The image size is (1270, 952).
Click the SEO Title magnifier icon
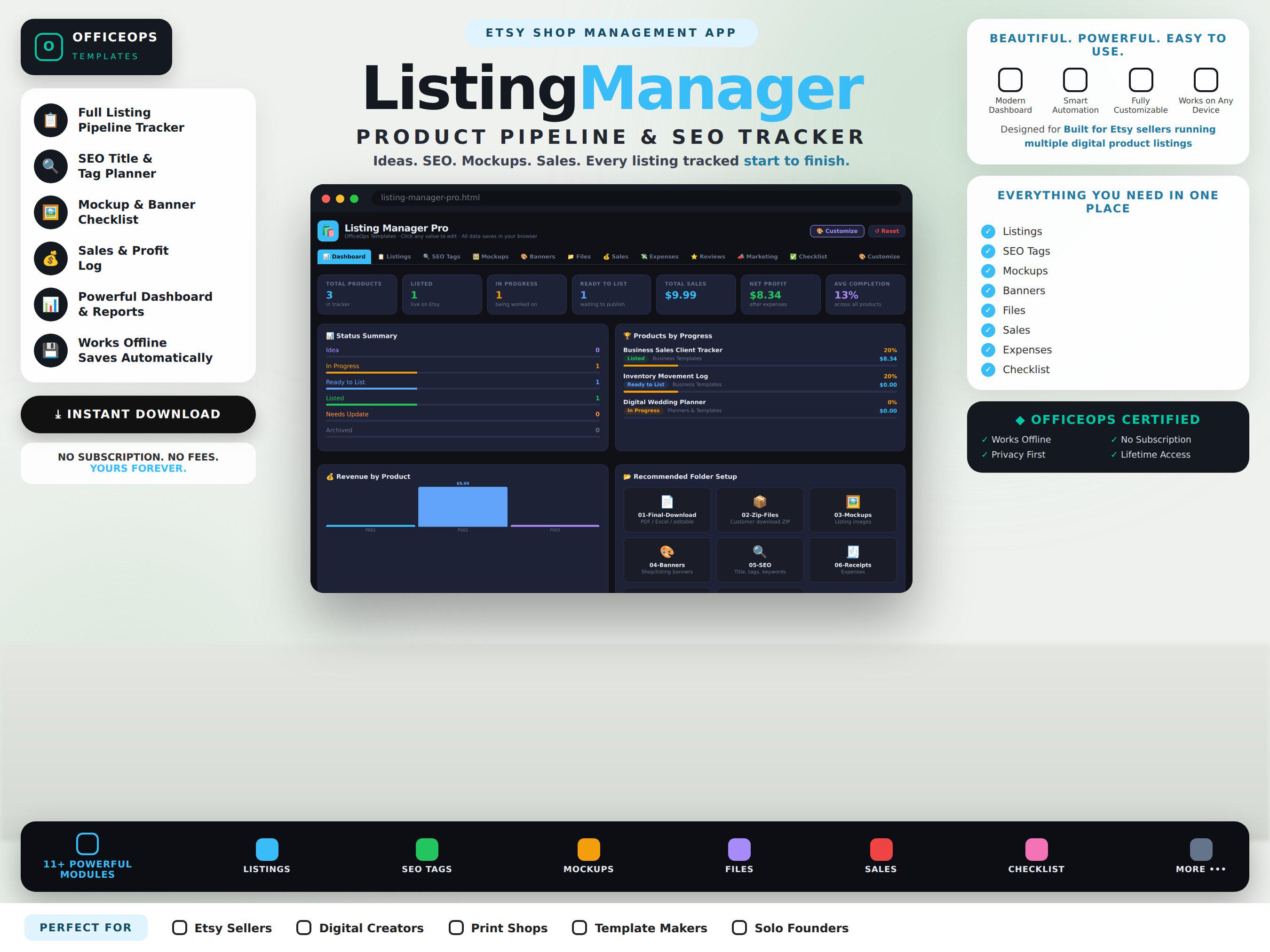(50, 166)
